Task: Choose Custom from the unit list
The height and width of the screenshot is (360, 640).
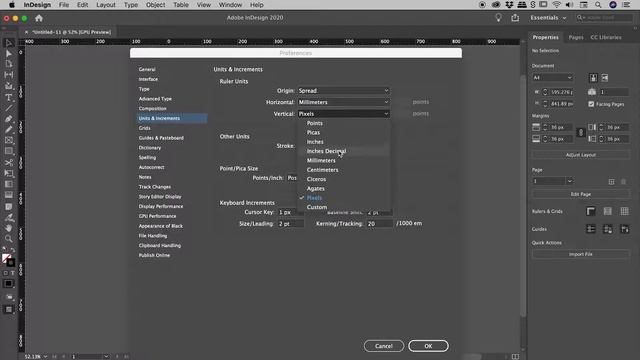Action: (317, 207)
